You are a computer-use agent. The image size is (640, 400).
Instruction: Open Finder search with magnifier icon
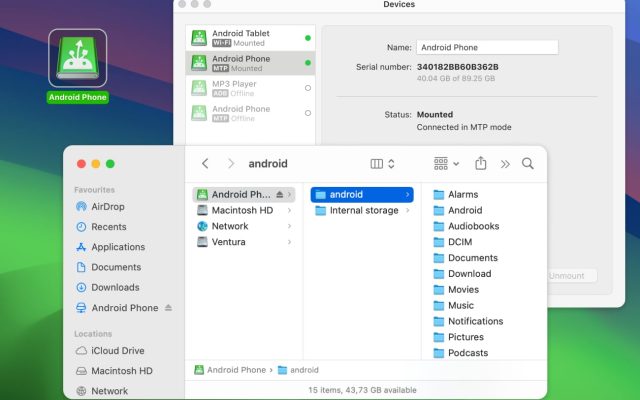tap(528, 164)
